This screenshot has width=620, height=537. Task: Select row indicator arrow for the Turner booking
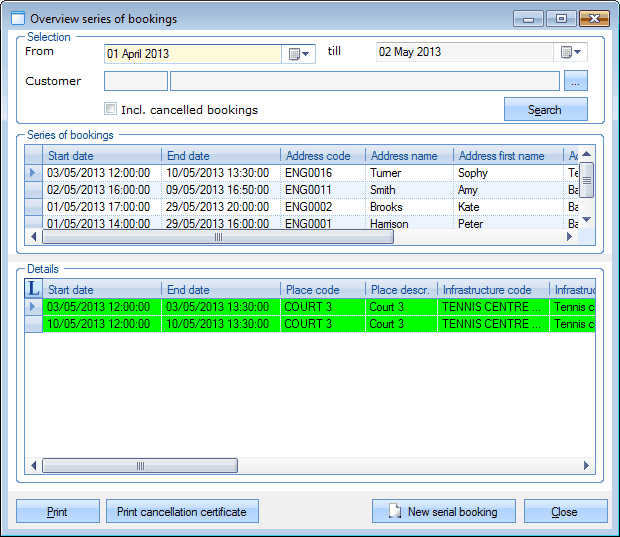pyautogui.click(x=33, y=173)
